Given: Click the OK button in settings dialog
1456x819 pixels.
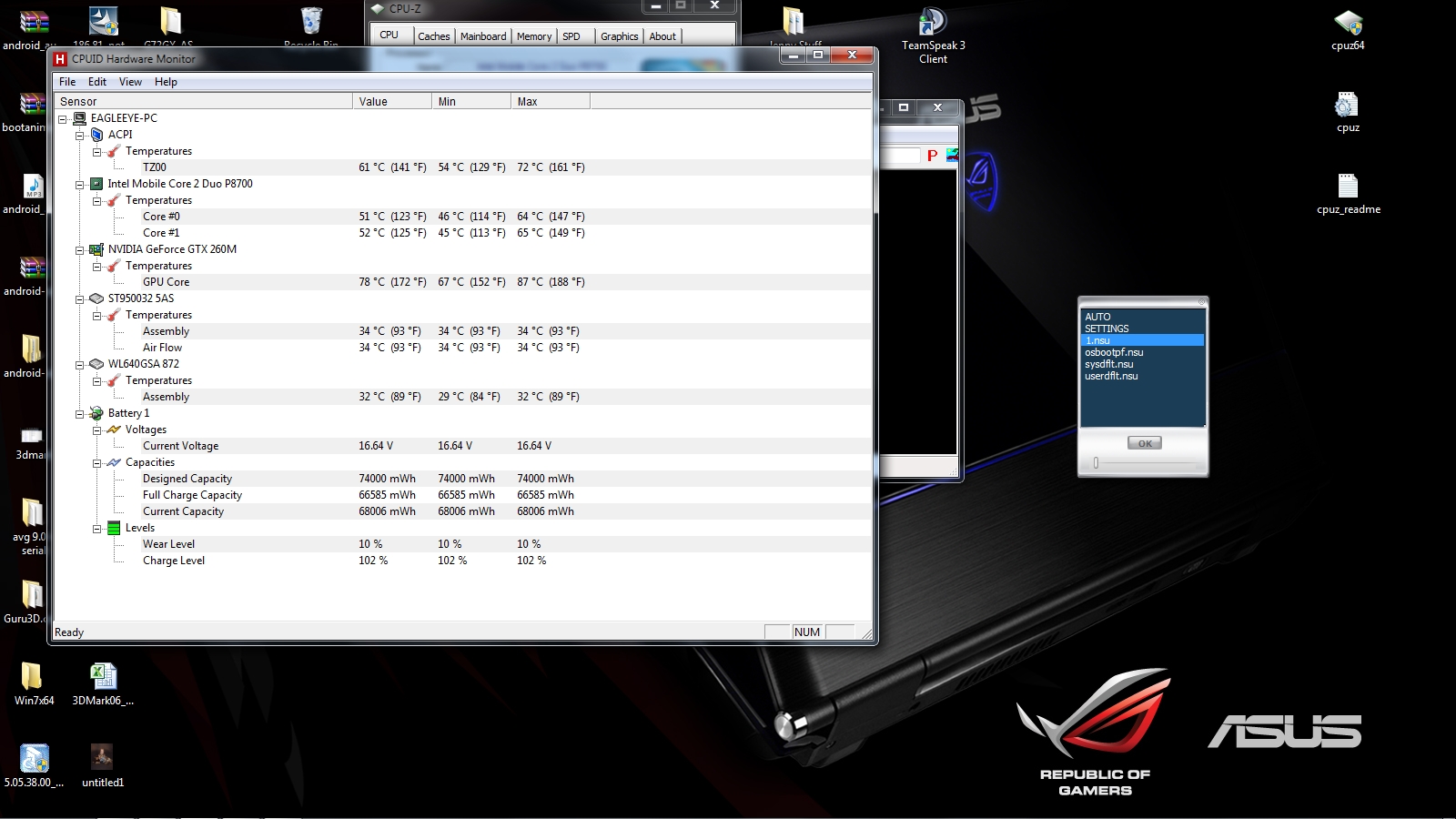Looking at the screenshot, I should 1145,443.
